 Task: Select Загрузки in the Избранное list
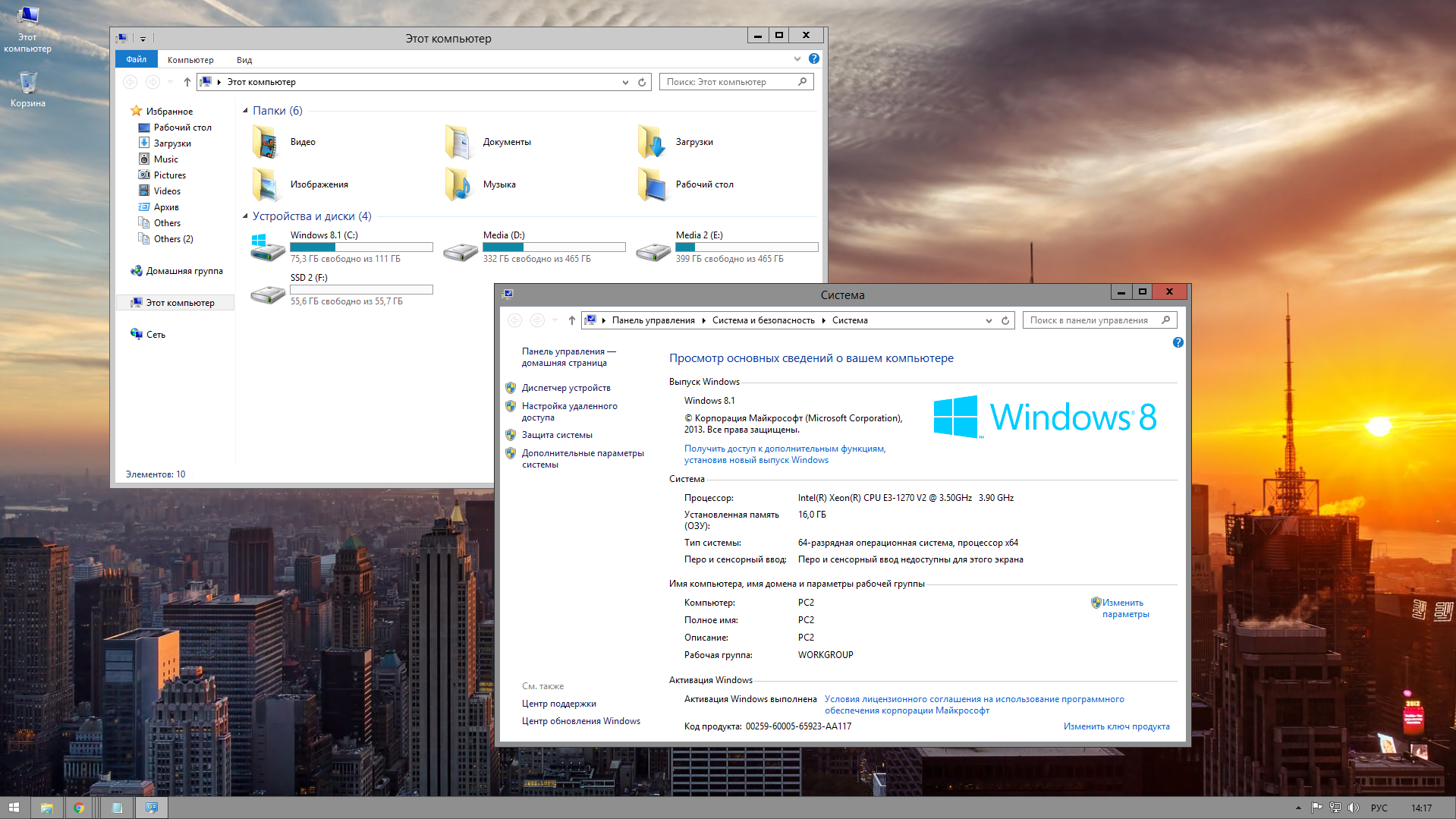click(172, 143)
